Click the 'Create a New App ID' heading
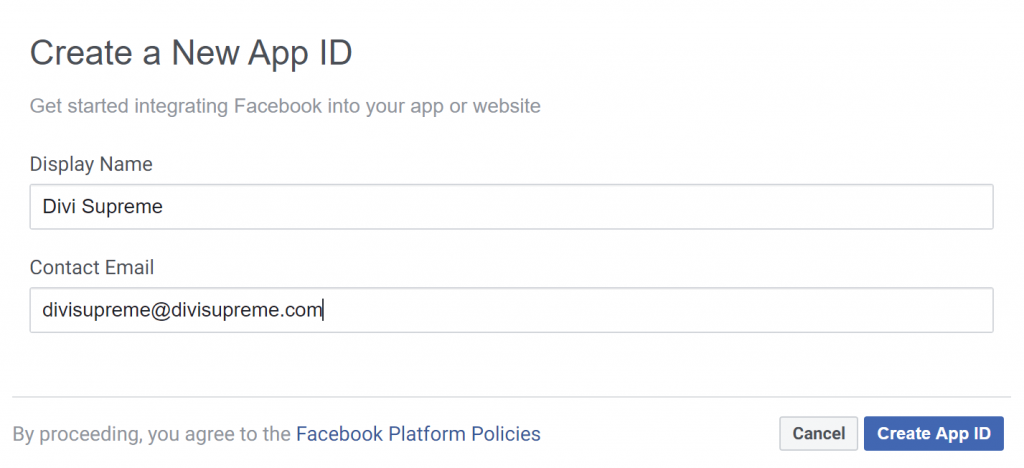 point(191,53)
